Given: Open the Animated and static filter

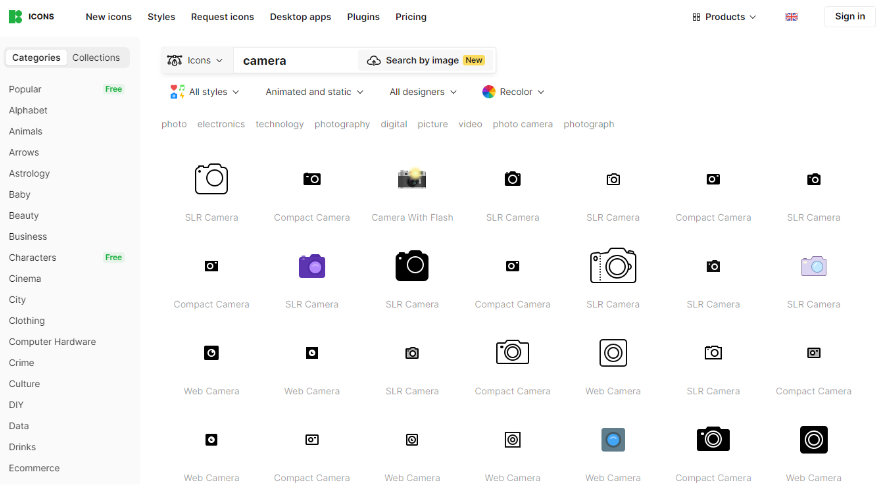Looking at the screenshot, I should pyautogui.click(x=314, y=92).
